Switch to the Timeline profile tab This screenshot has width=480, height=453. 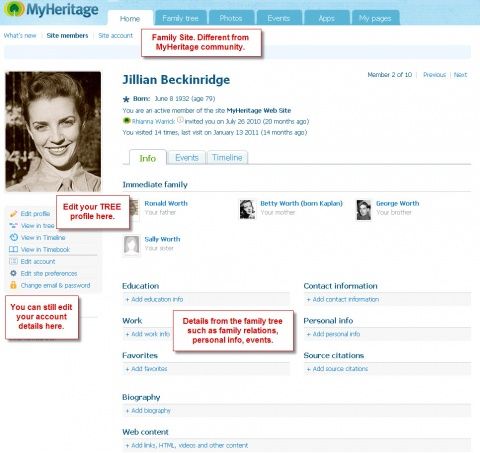click(x=227, y=157)
